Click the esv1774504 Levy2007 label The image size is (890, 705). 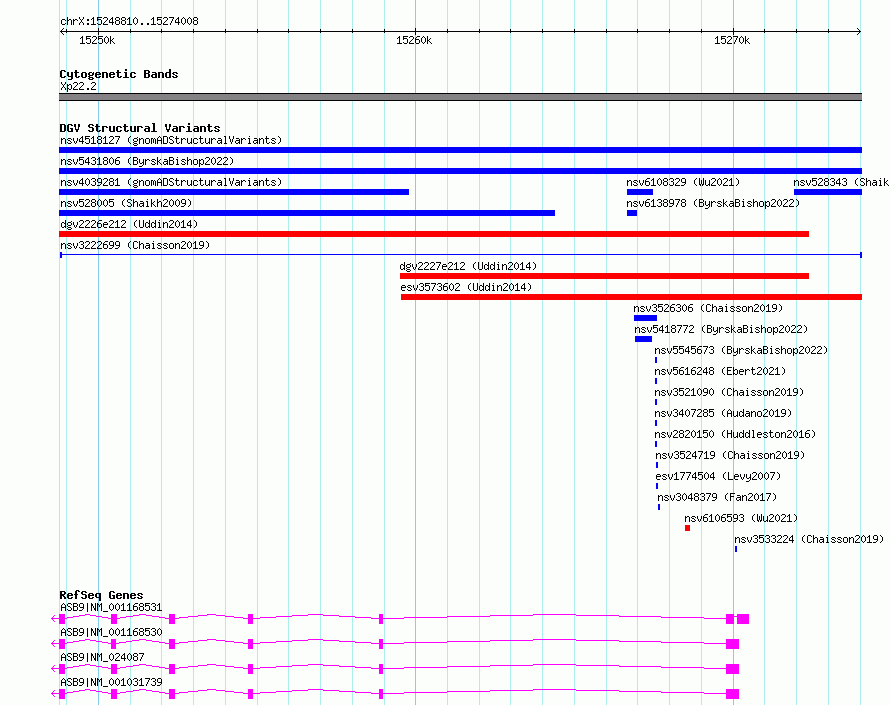point(718,476)
